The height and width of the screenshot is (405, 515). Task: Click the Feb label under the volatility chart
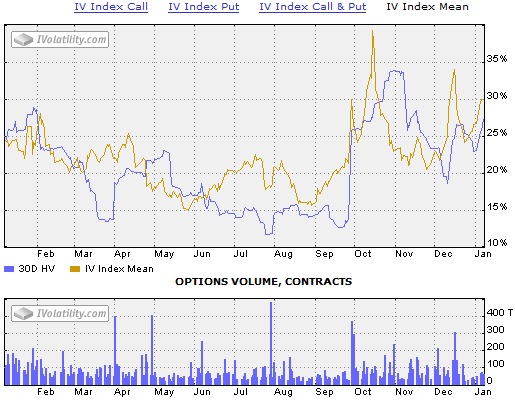tap(46, 254)
